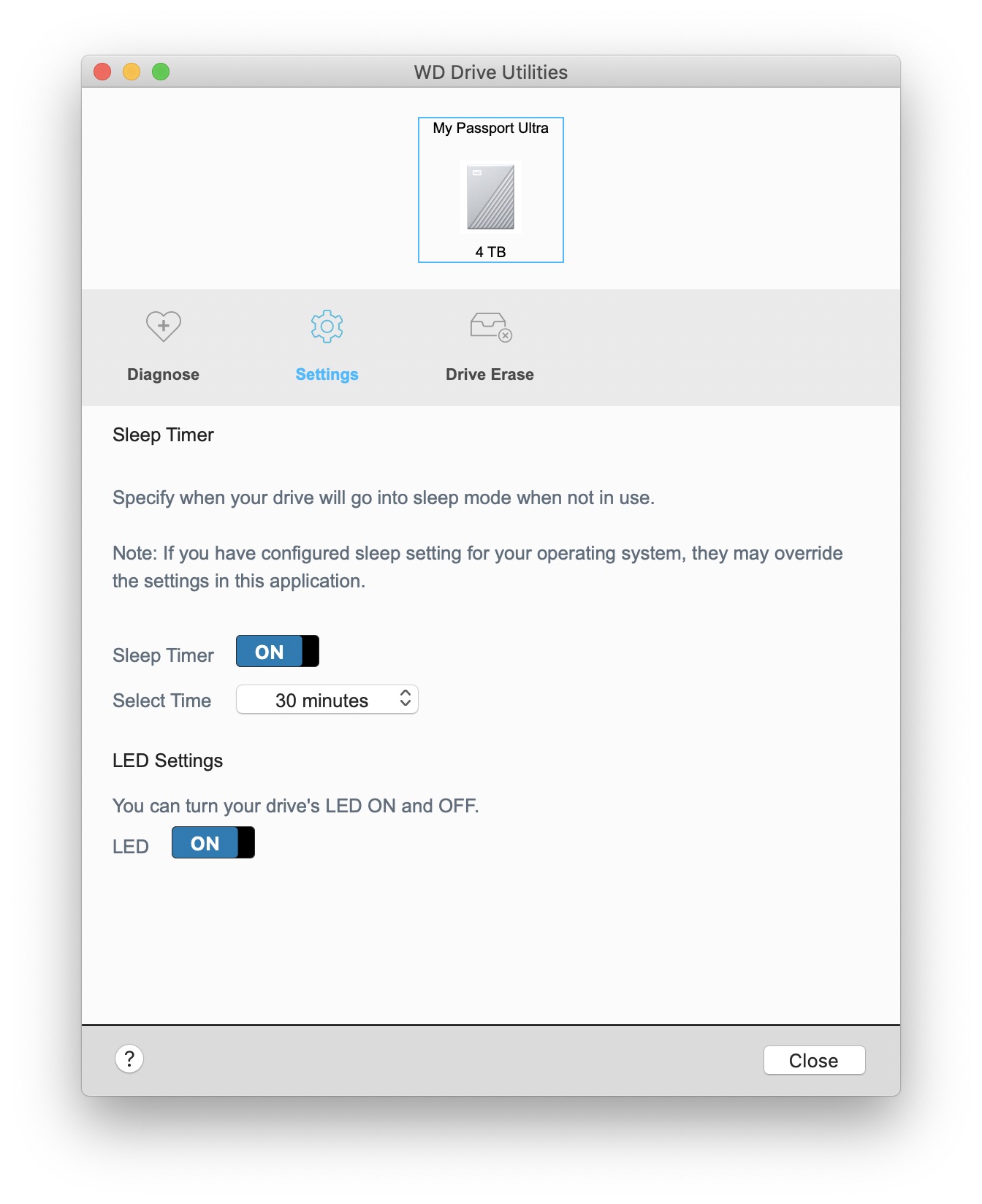
Task: Open help with the question mark button
Action: (129, 1059)
